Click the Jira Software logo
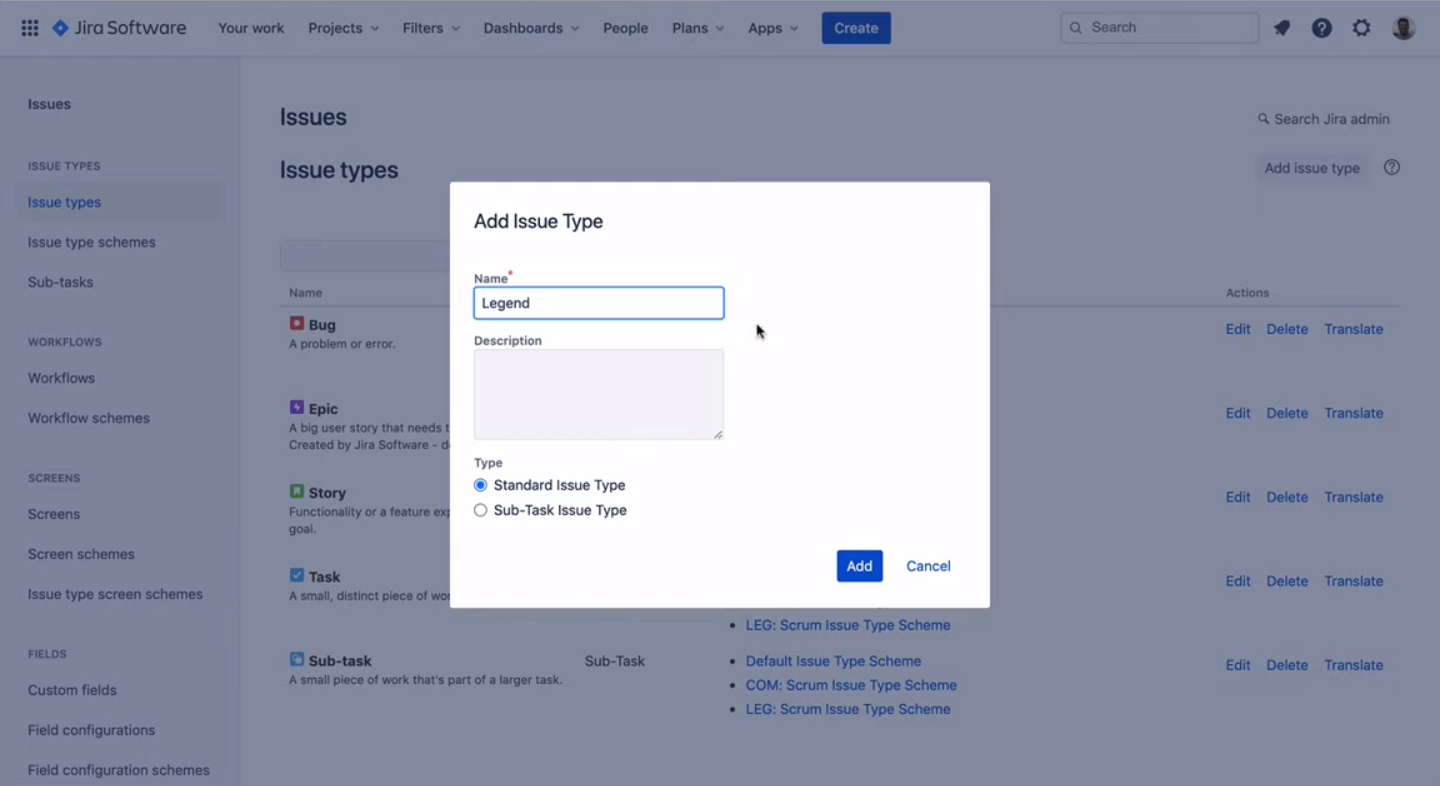The image size is (1440, 786). coord(117,27)
